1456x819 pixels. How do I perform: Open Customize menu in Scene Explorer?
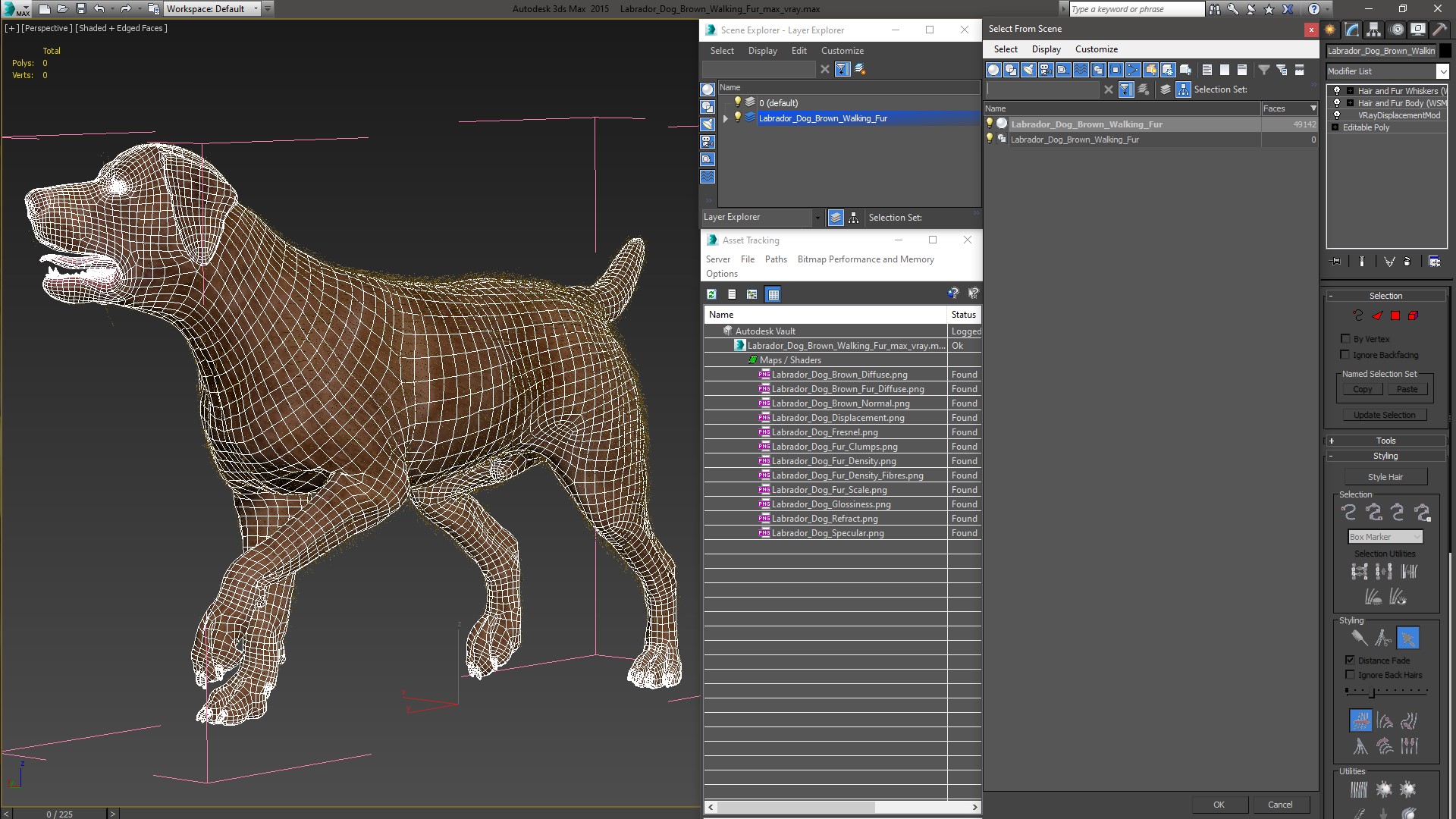[842, 51]
